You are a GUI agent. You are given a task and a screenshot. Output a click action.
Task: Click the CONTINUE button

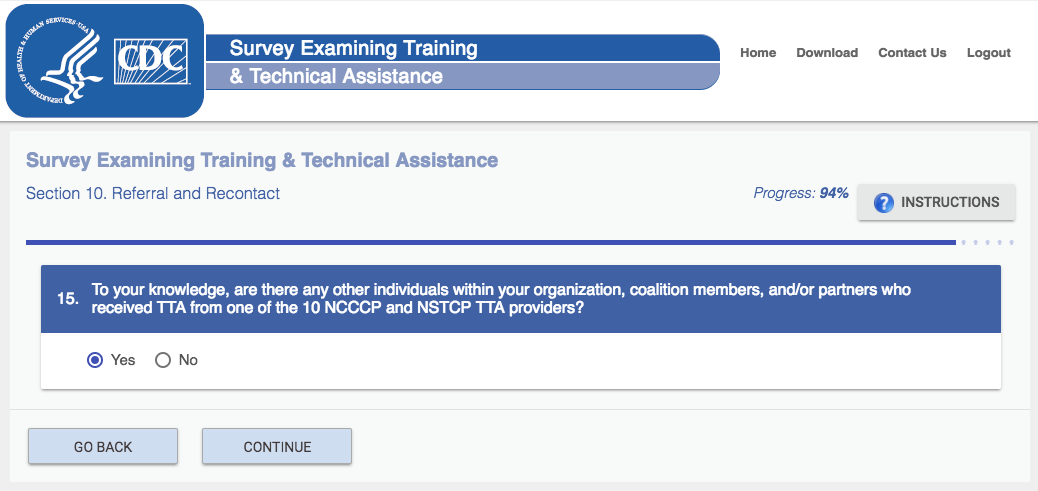[x=277, y=447]
